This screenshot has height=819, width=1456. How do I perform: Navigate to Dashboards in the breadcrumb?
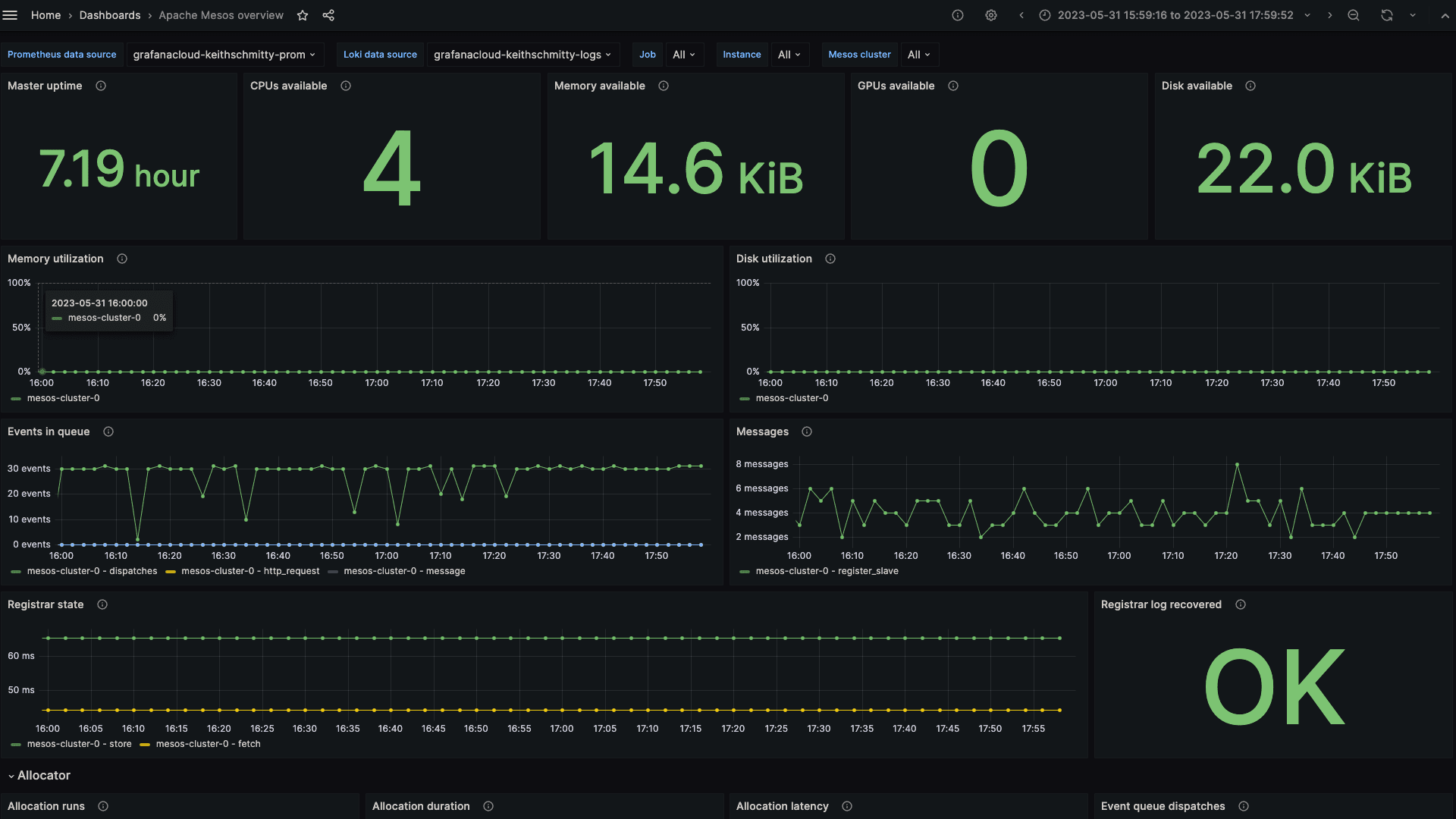point(110,15)
